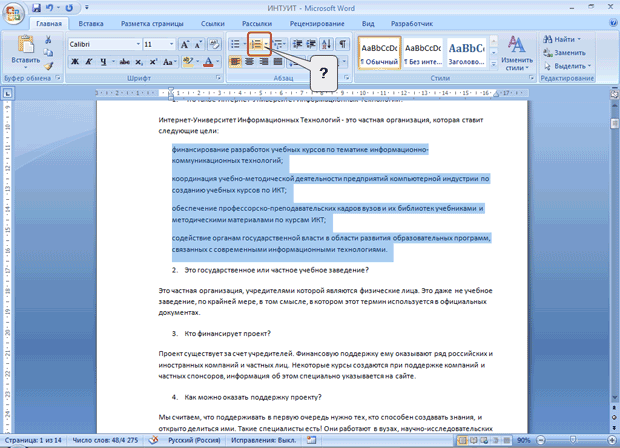Click the center alignment icon
Viewport: 620px width, 448px height.
coord(249,62)
